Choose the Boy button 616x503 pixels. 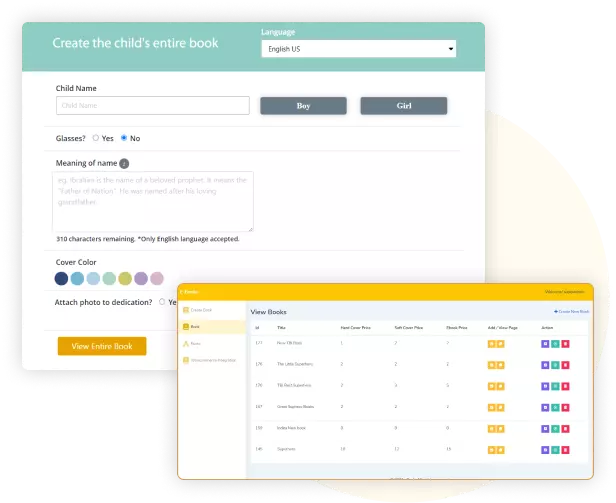(x=303, y=106)
